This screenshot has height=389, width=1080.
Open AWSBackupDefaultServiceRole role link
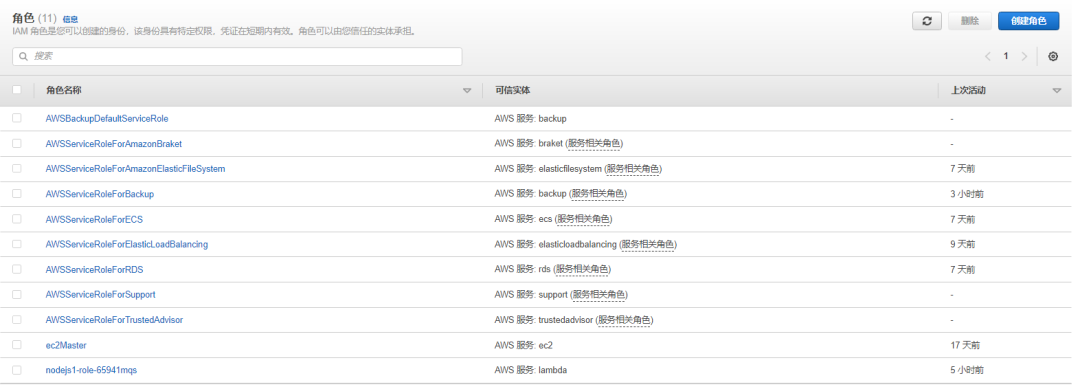[x=107, y=118]
